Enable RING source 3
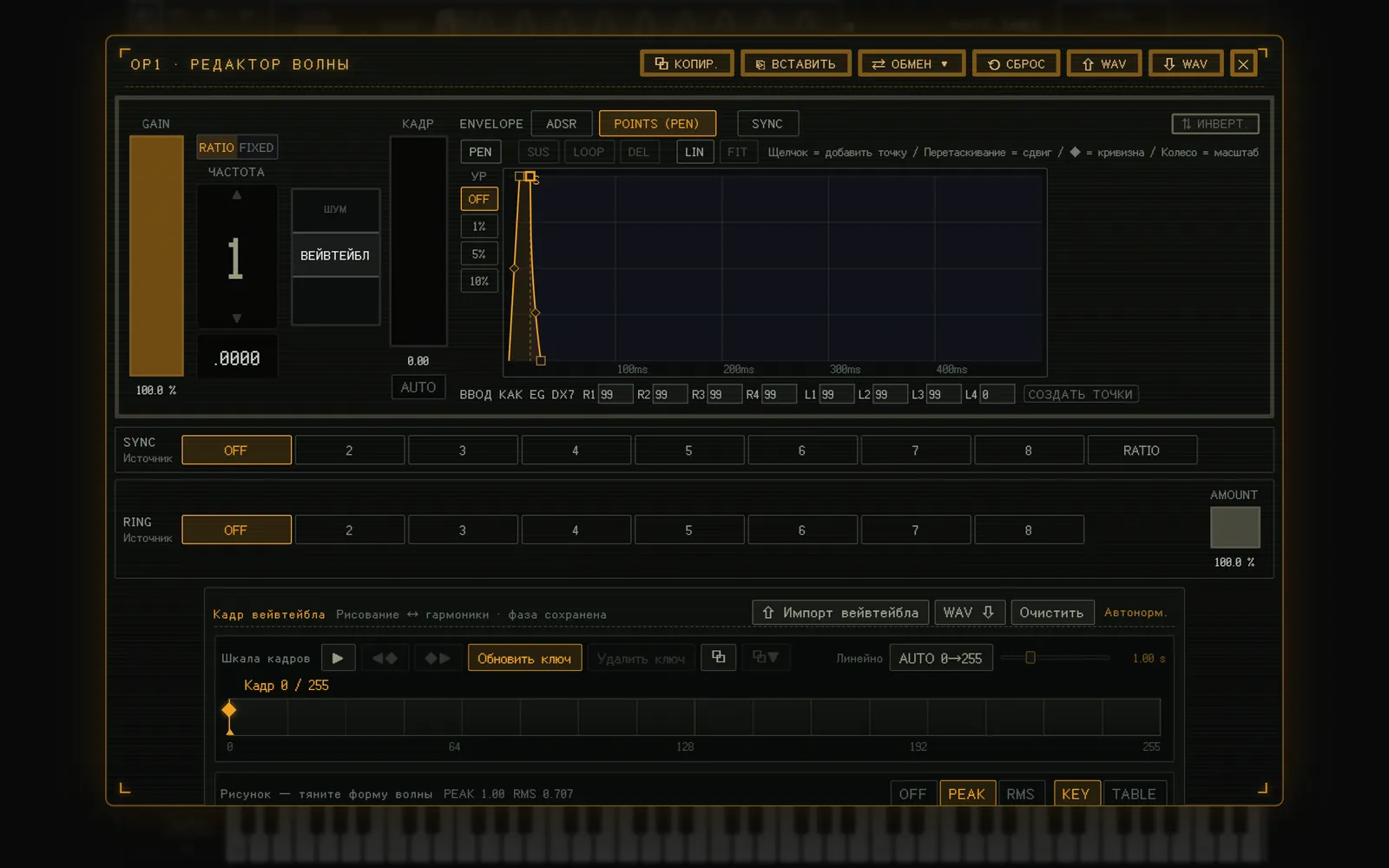This screenshot has width=1389, height=868. pos(463,530)
